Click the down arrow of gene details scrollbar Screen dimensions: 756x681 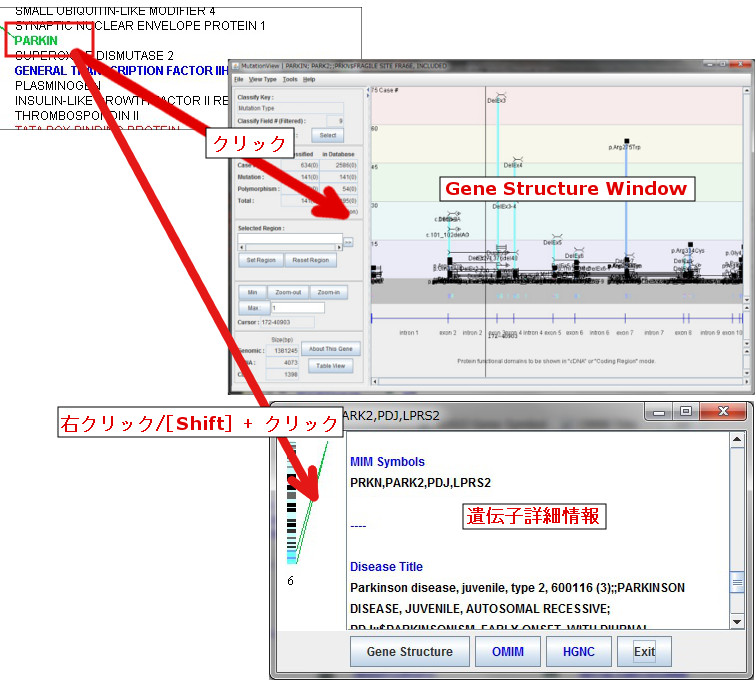coord(738,622)
